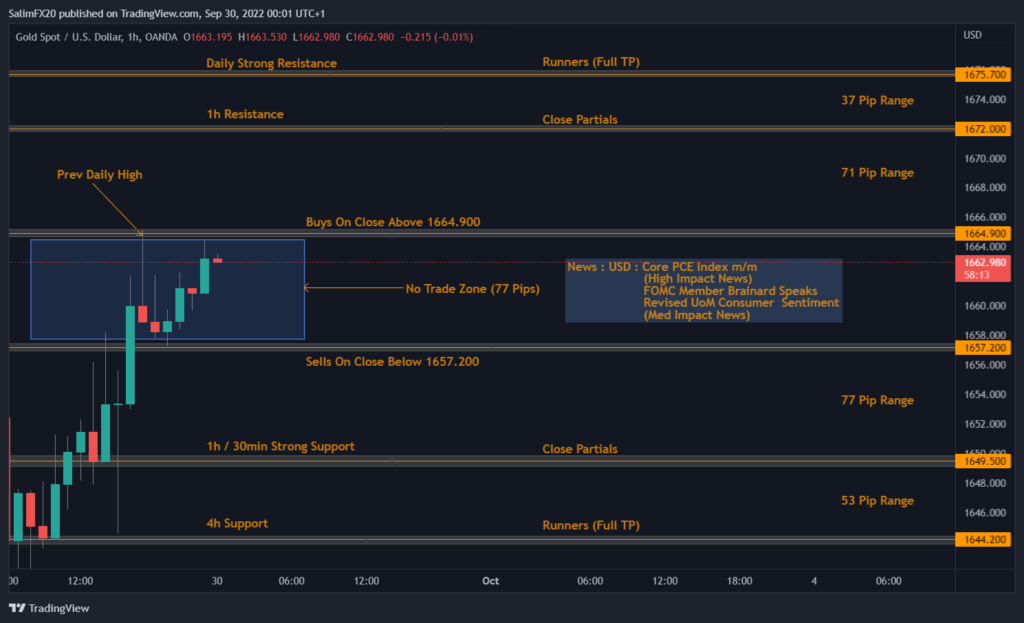Screen dimensions: 1024x623
Task: Click the current price 1662.980 label
Action: (985, 264)
